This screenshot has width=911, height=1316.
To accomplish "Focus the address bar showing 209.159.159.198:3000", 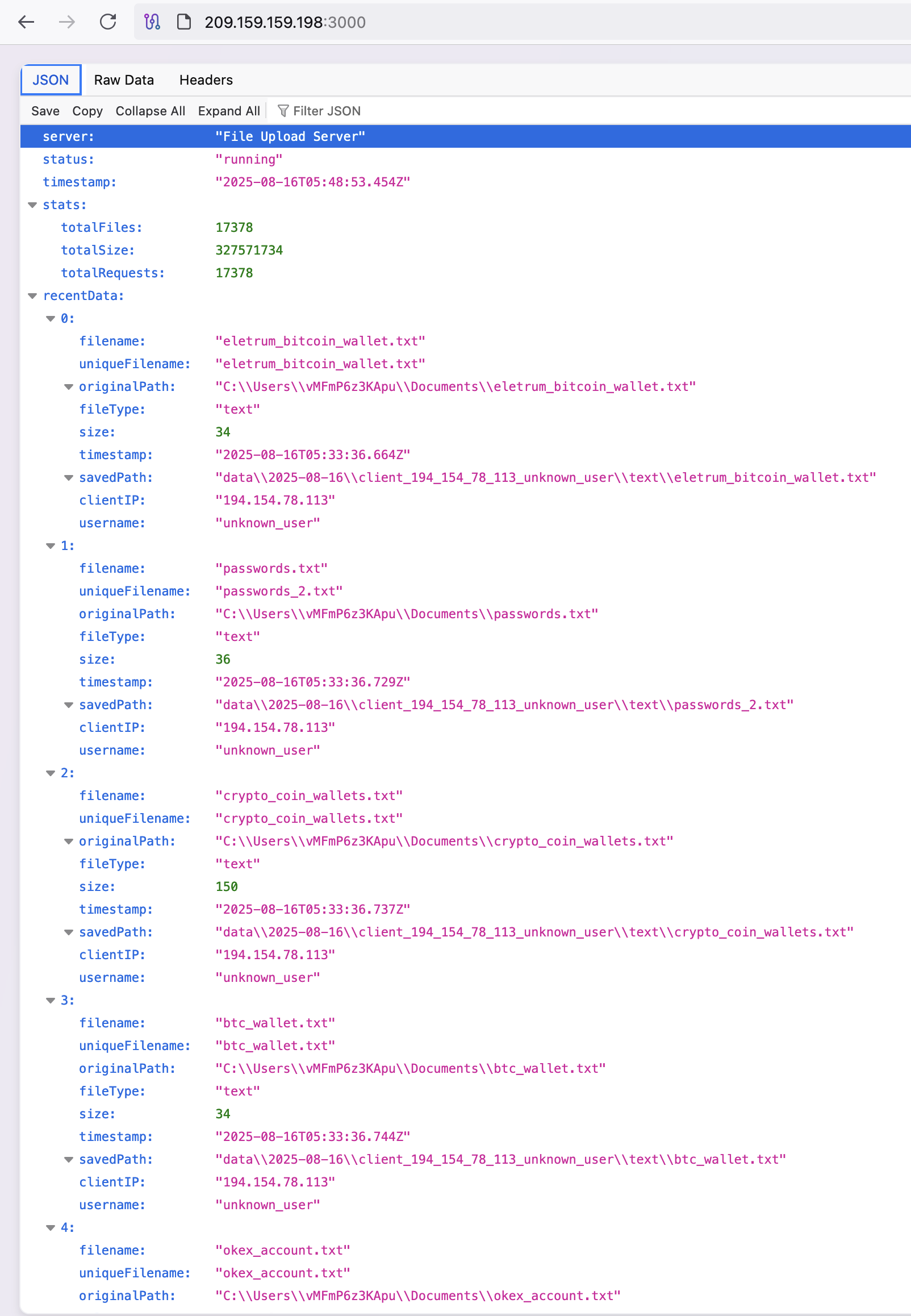I will click(521, 22).
